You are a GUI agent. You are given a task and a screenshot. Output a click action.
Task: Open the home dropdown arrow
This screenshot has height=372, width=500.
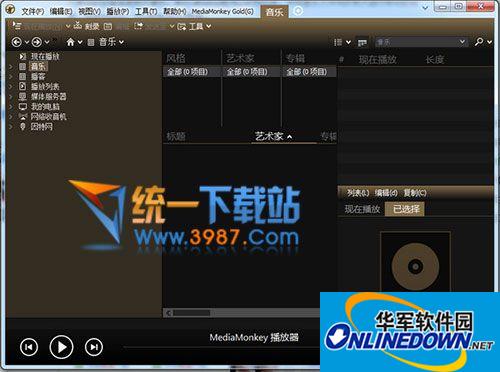click(x=80, y=42)
